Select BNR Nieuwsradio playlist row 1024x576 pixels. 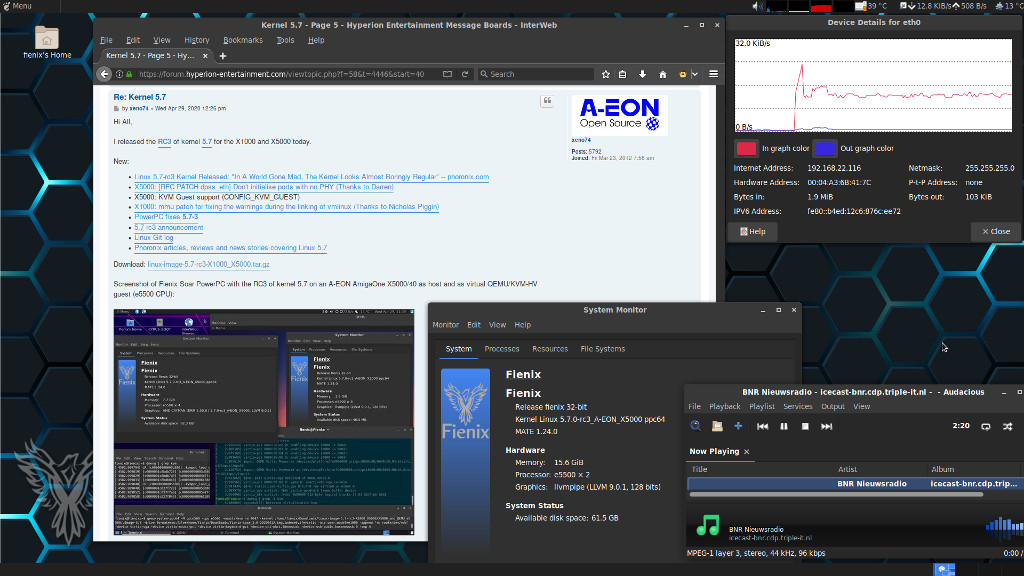(854, 484)
